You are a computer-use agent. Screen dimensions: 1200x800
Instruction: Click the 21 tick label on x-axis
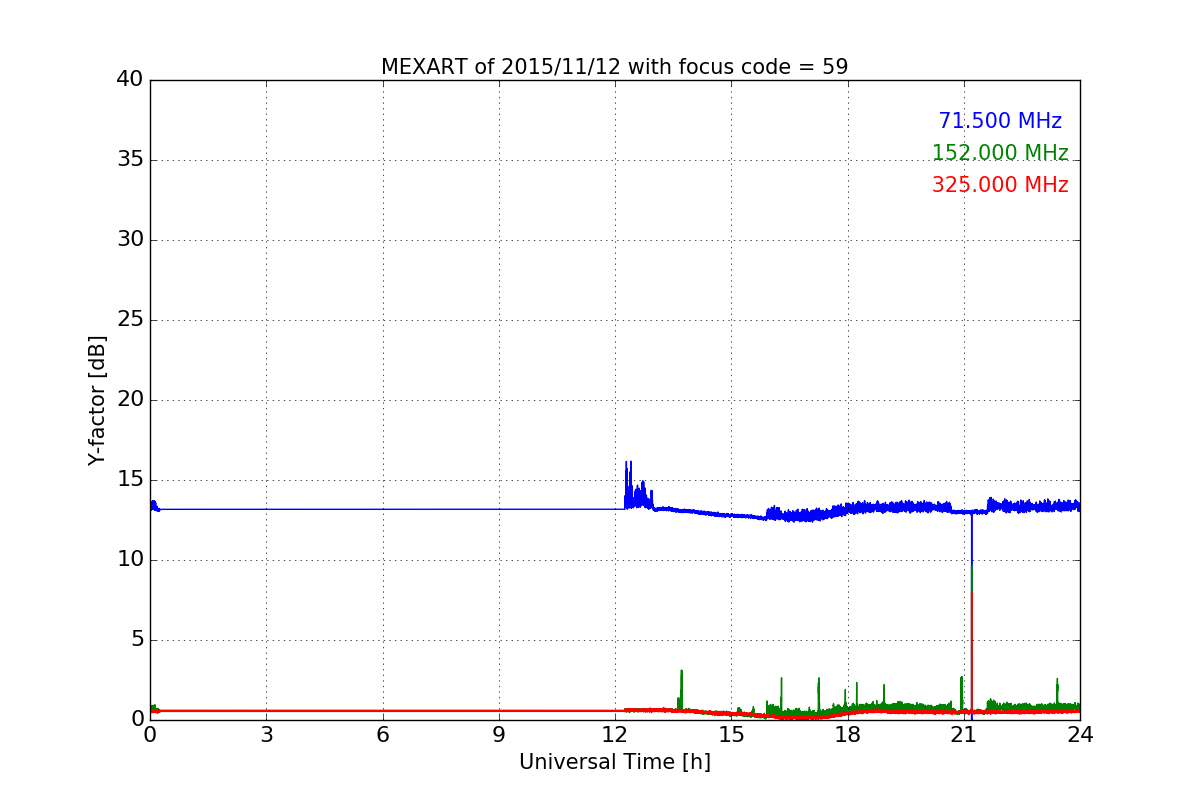(x=964, y=734)
